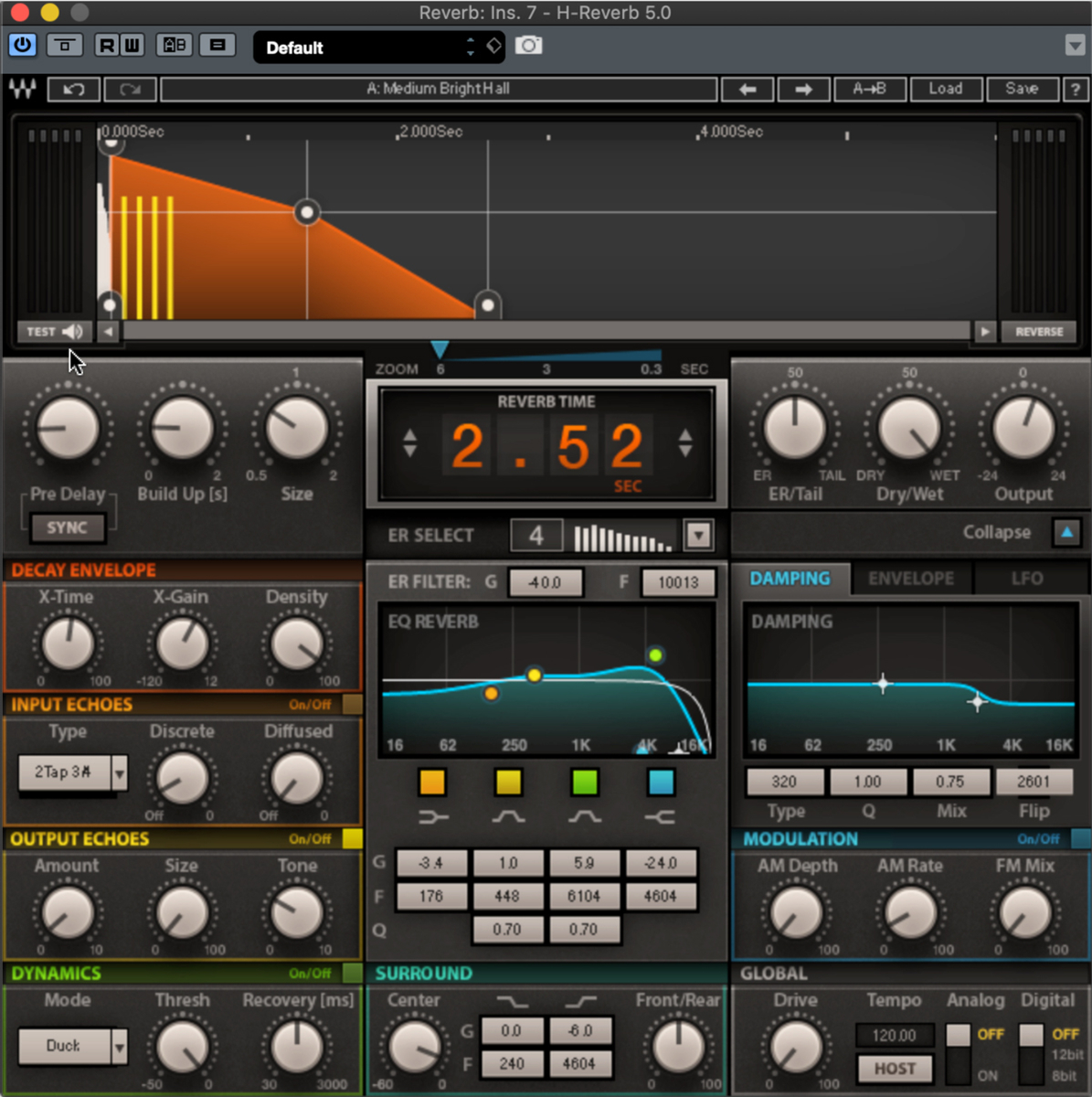The height and width of the screenshot is (1097, 1092).
Task: Click the Surround low-pass filter shape icon
Action: click(512, 1002)
